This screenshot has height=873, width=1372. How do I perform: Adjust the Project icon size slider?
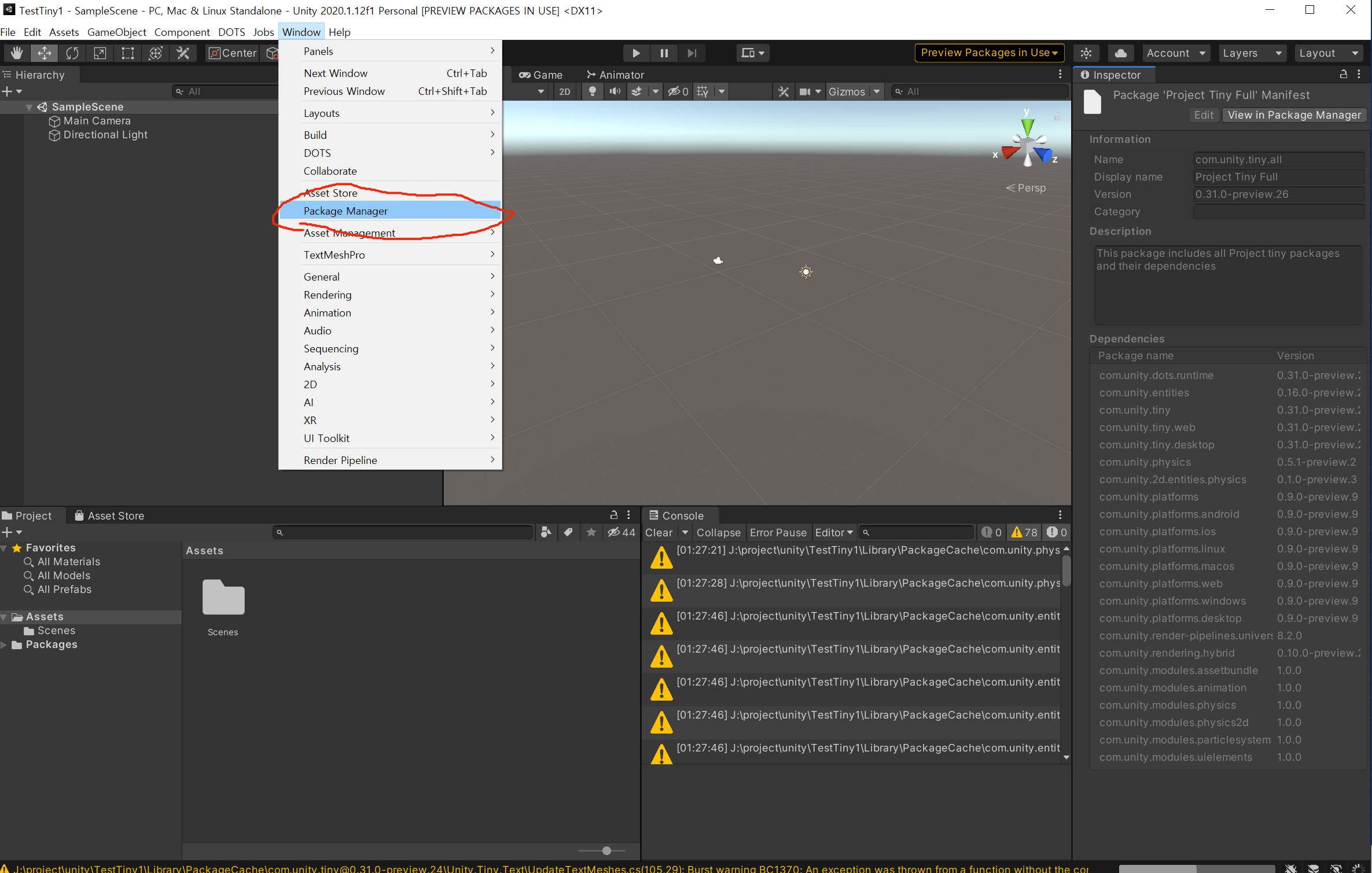click(x=606, y=850)
